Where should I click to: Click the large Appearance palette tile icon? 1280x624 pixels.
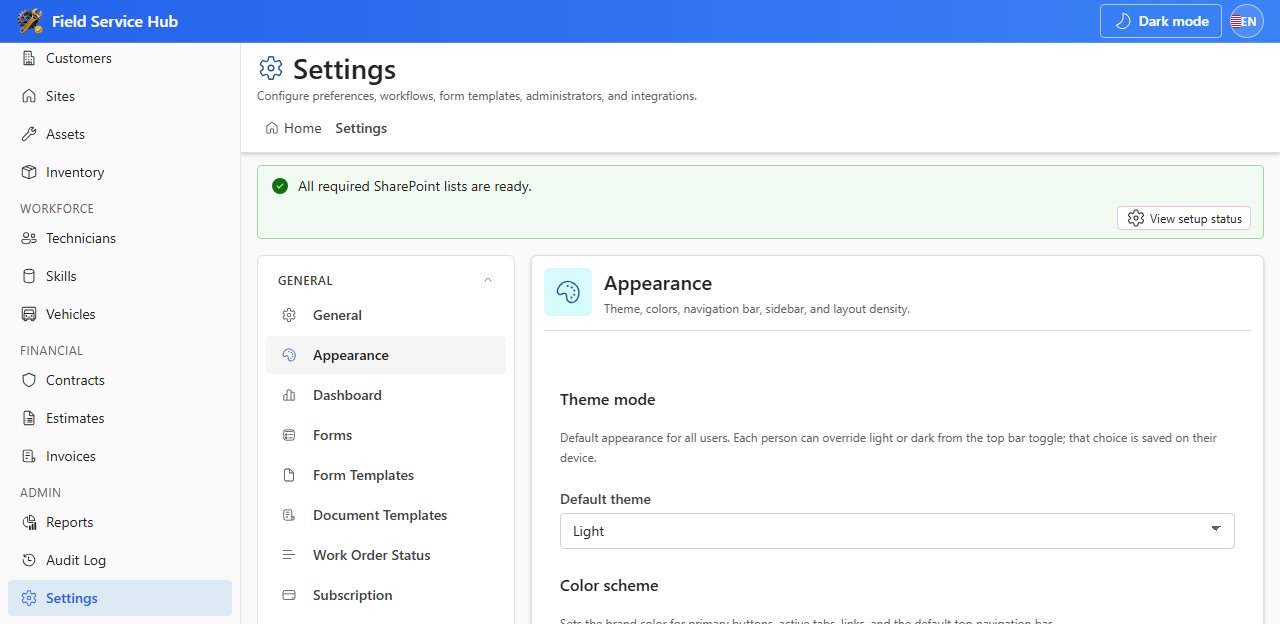(568, 292)
